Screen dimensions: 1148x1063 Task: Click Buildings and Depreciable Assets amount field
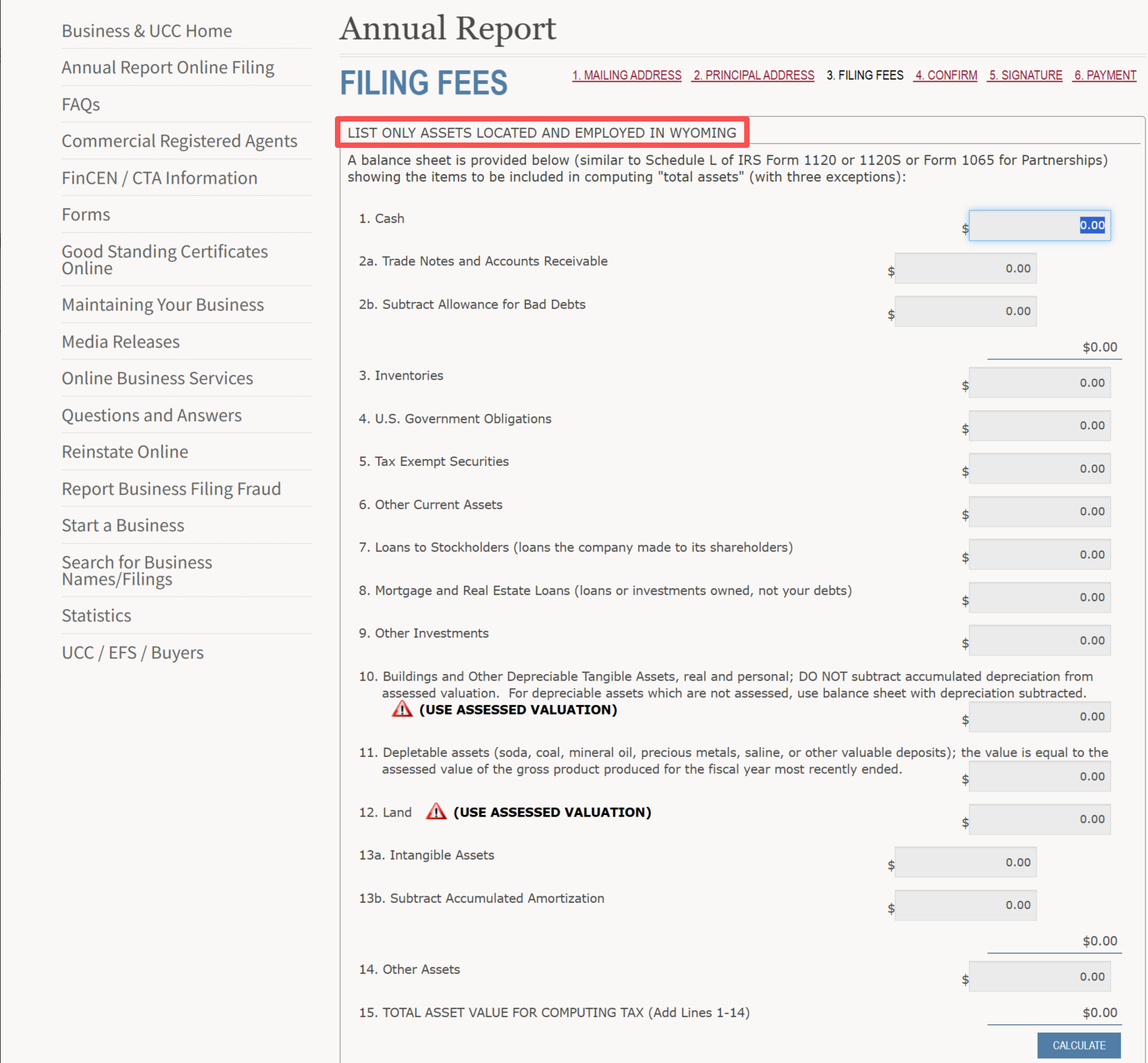point(1040,717)
